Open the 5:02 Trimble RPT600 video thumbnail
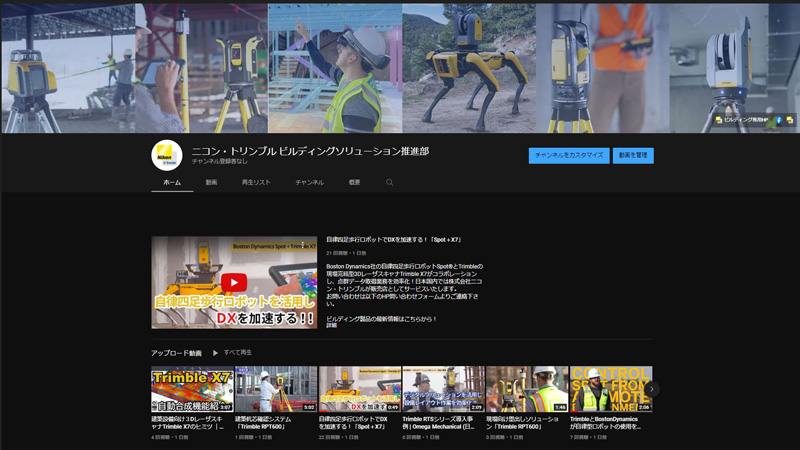 tap(276, 389)
